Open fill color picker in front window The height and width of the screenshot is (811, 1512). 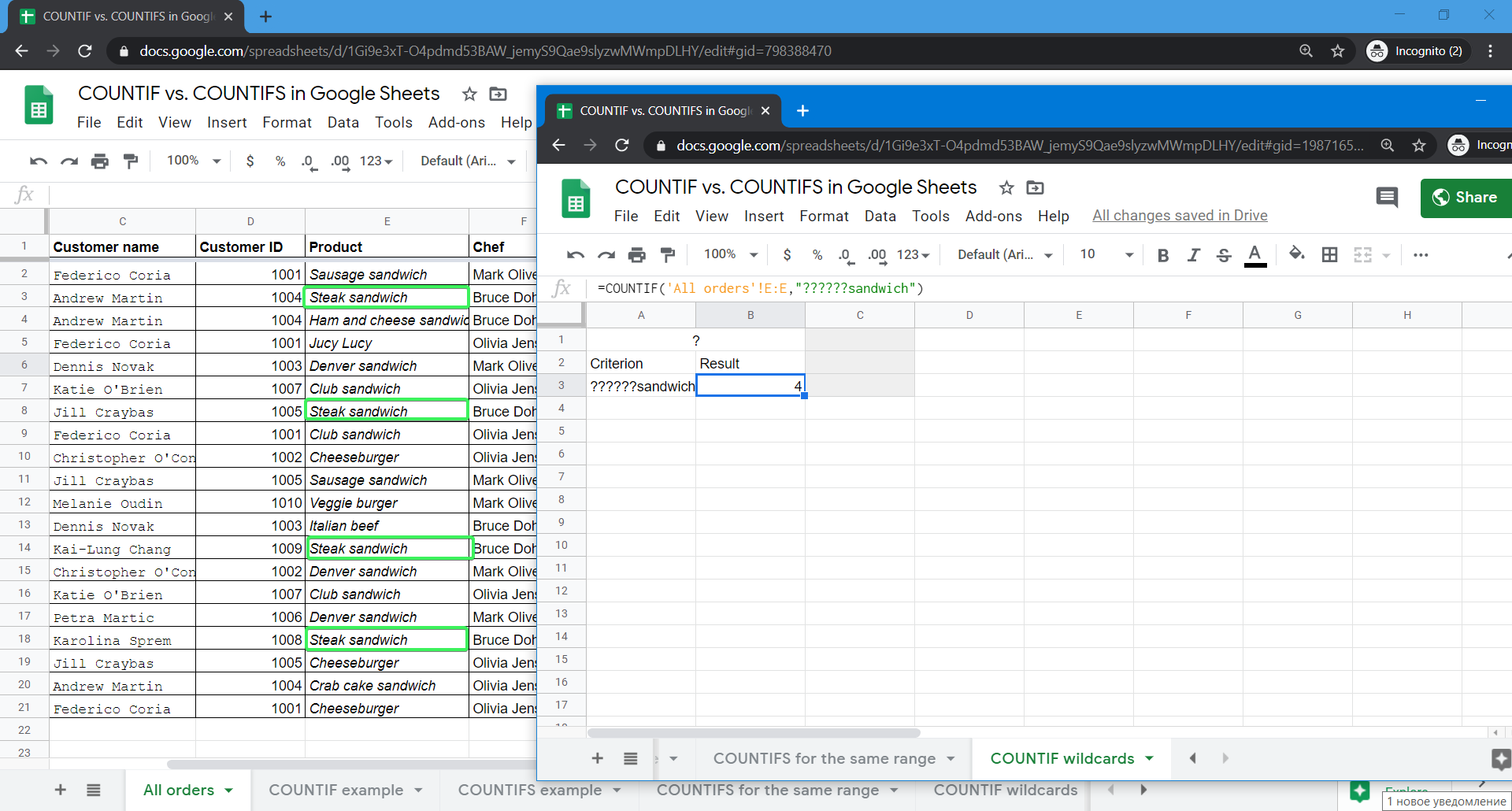coord(1296,254)
